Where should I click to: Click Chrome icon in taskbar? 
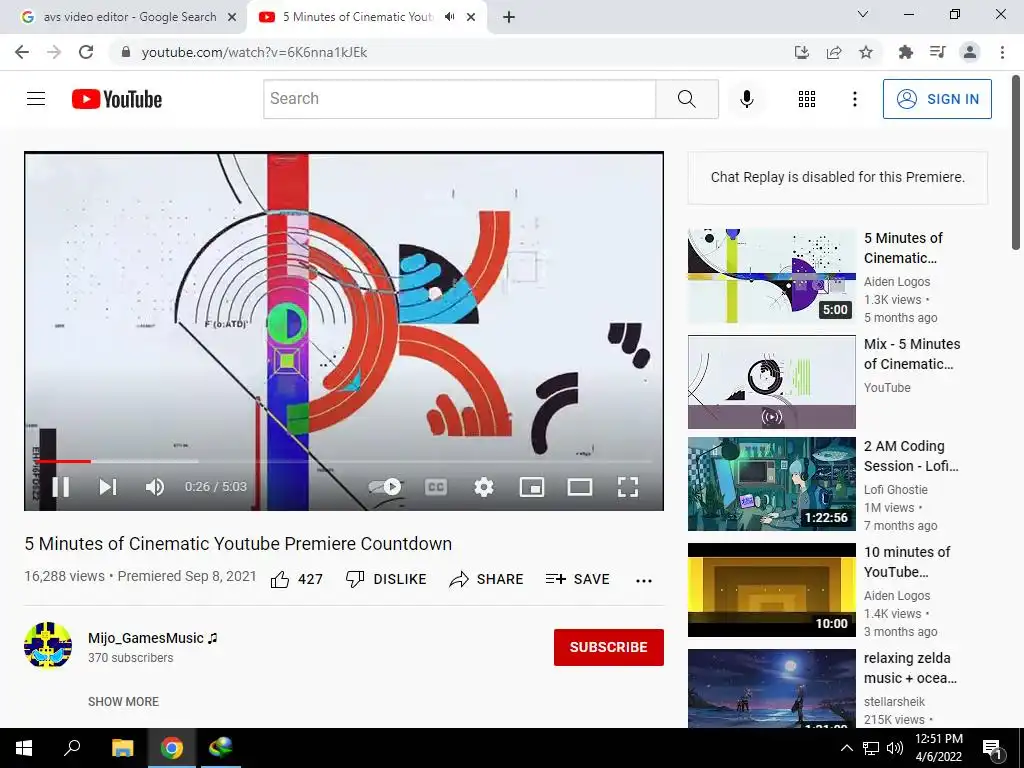(171, 748)
